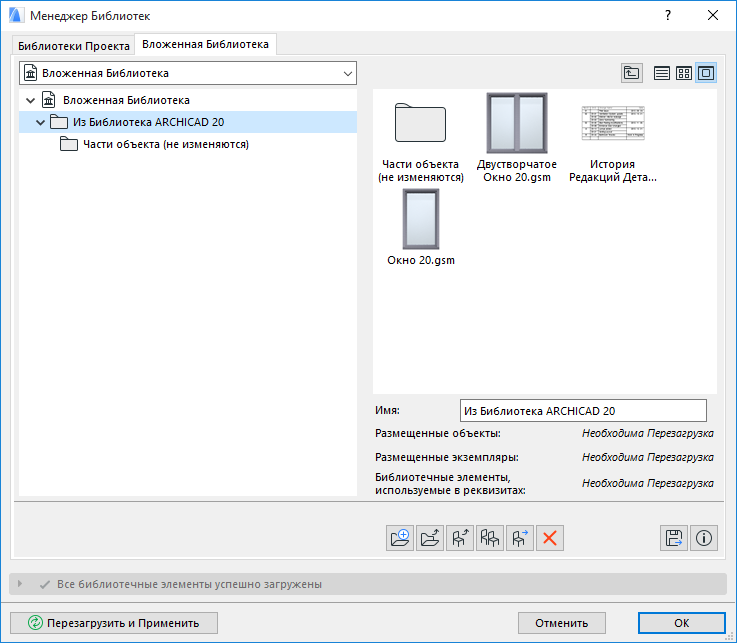
Task: Select the Вложенная Библиотека tab
Action: (x=205, y=44)
